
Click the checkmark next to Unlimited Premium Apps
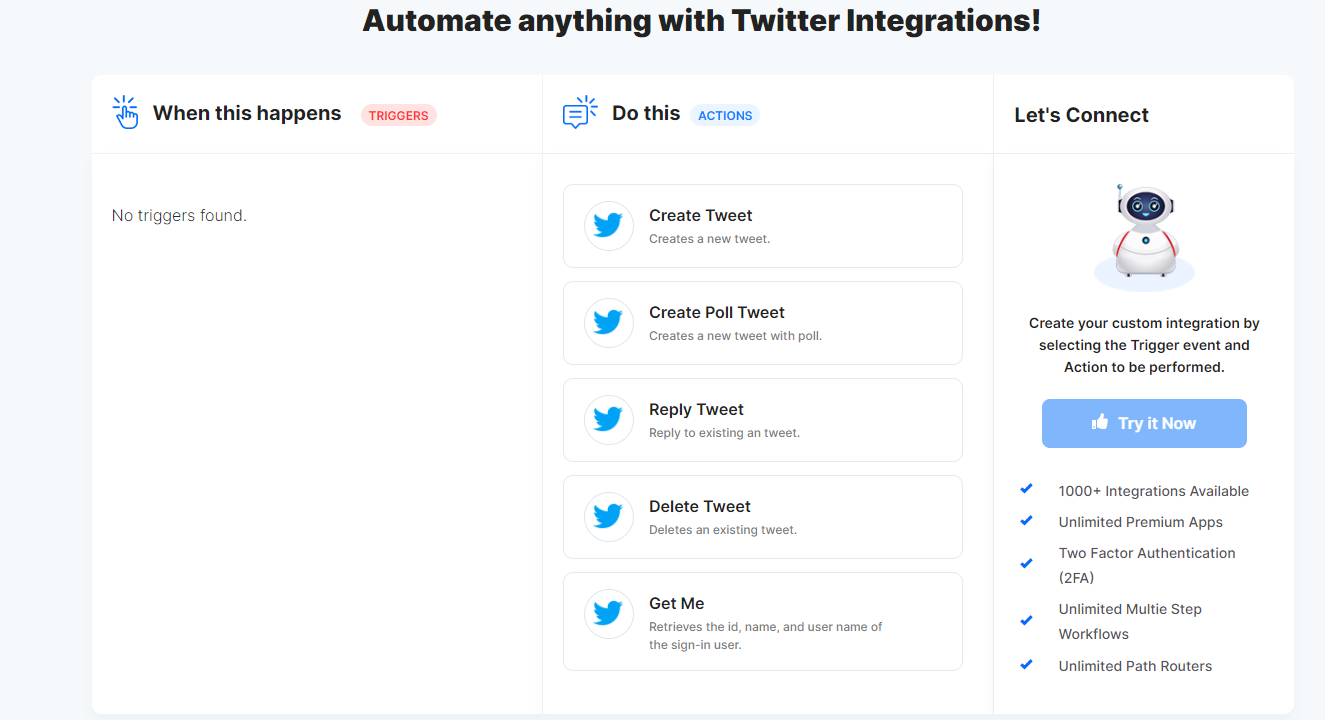pyautogui.click(x=1026, y=521)
